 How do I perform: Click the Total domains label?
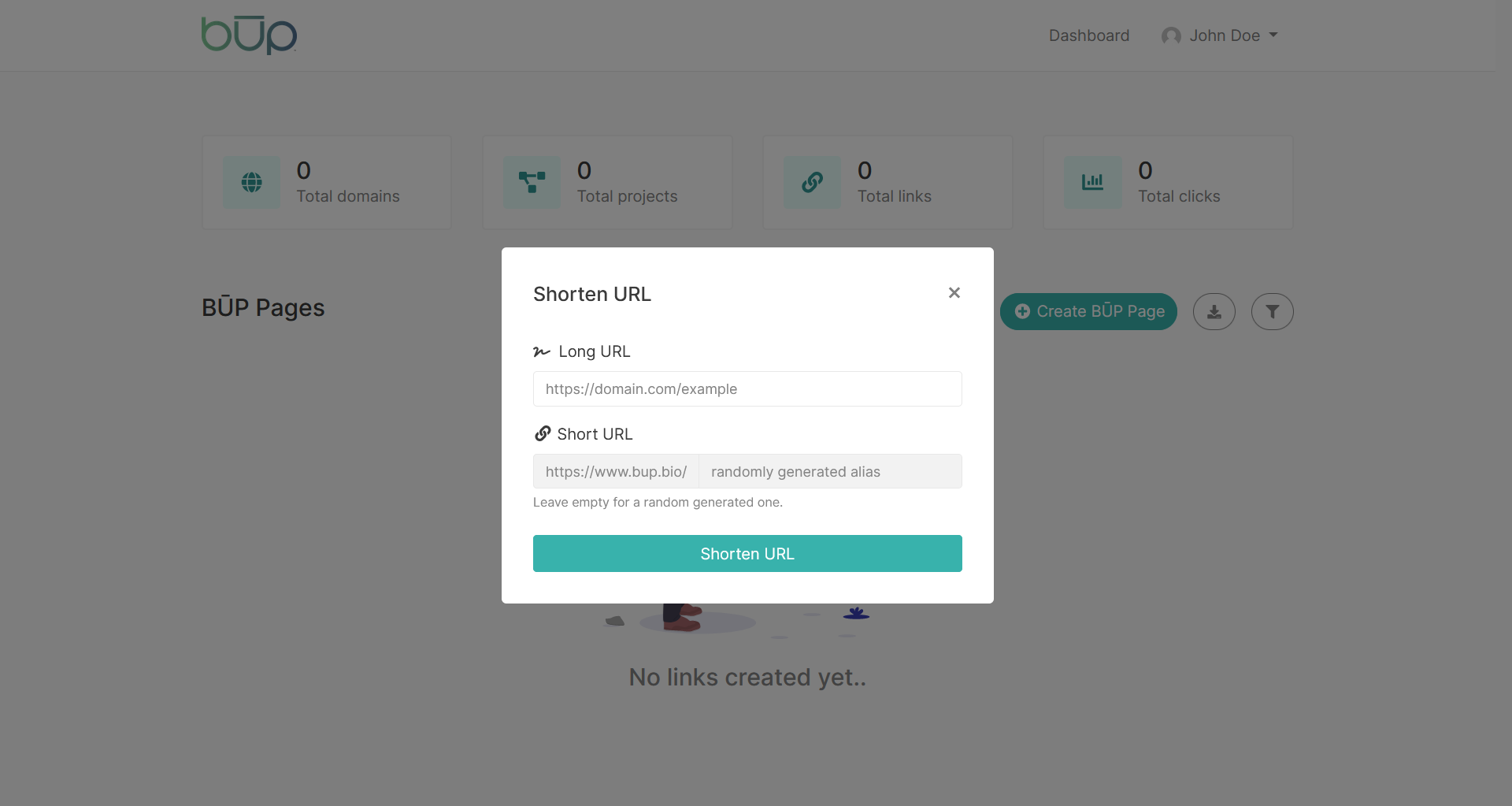pyautogui.click(x=348, y=197)
